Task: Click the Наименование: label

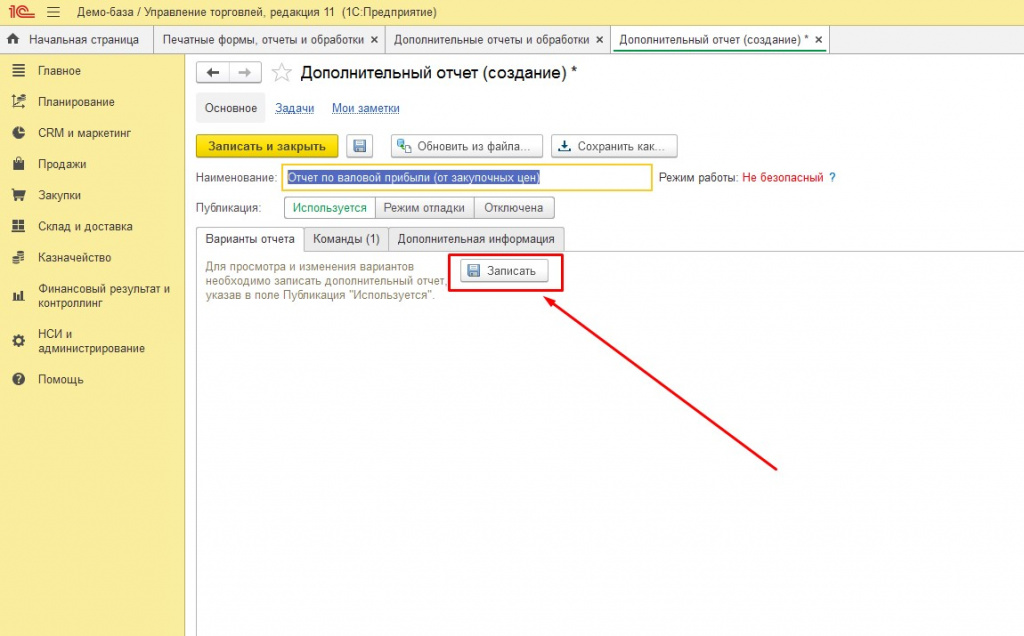Action: 236,178
